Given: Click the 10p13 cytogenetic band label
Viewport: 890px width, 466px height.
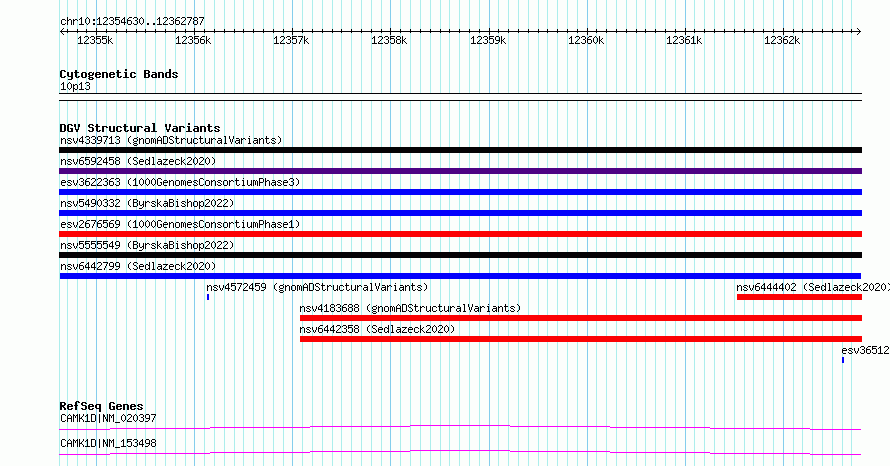Looking at the screenshot, I should coord(75,86).
